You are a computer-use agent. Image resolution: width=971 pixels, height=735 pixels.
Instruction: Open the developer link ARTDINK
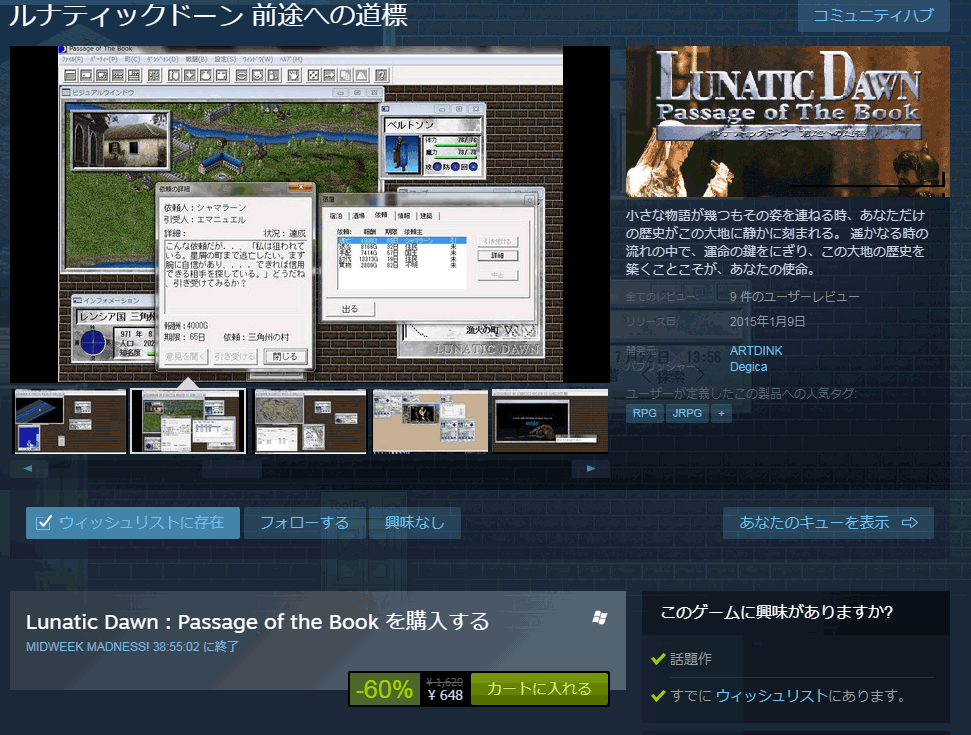point(756,350)
